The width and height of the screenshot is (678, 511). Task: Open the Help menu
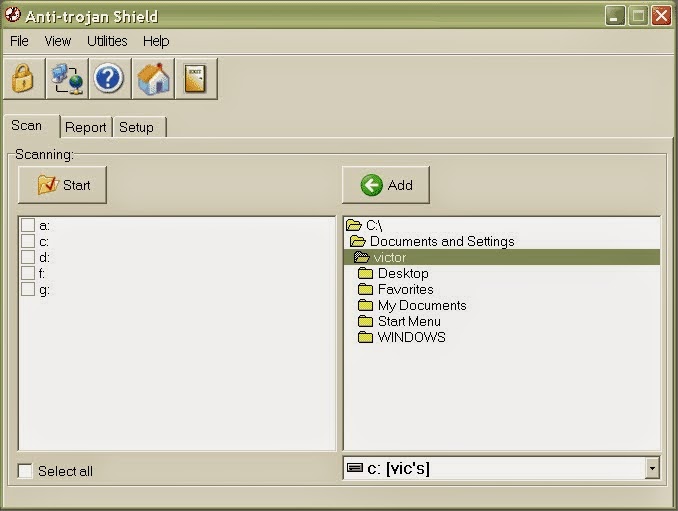[156, 41]
